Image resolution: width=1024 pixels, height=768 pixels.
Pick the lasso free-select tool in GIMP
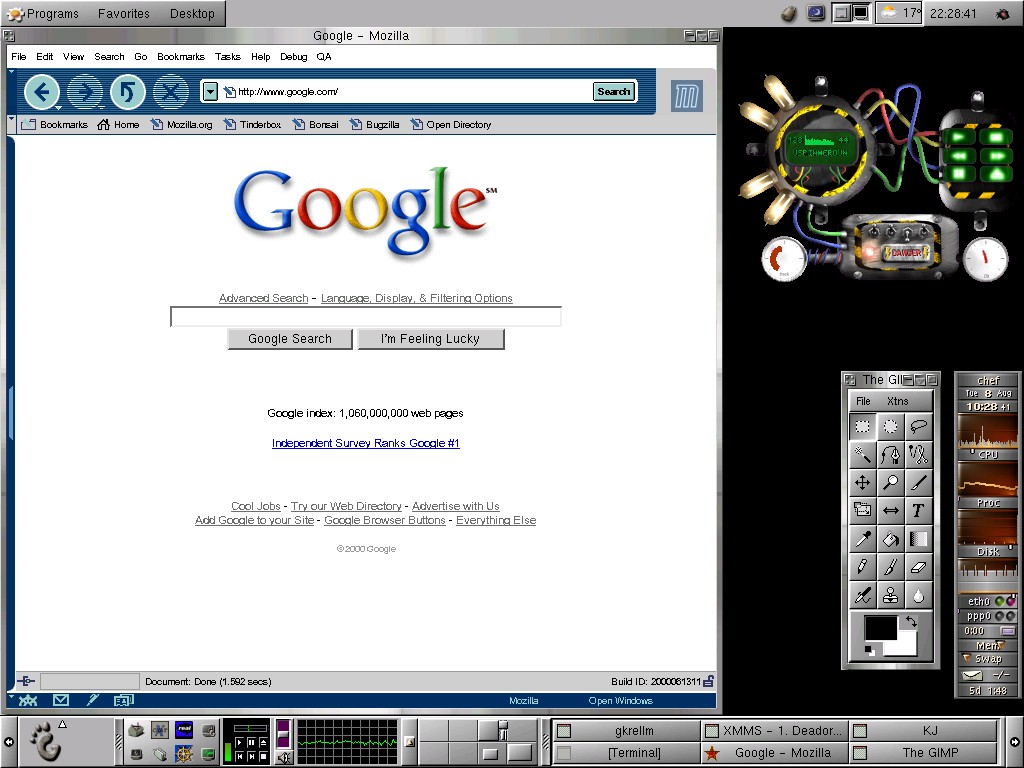tap(919, 426)
